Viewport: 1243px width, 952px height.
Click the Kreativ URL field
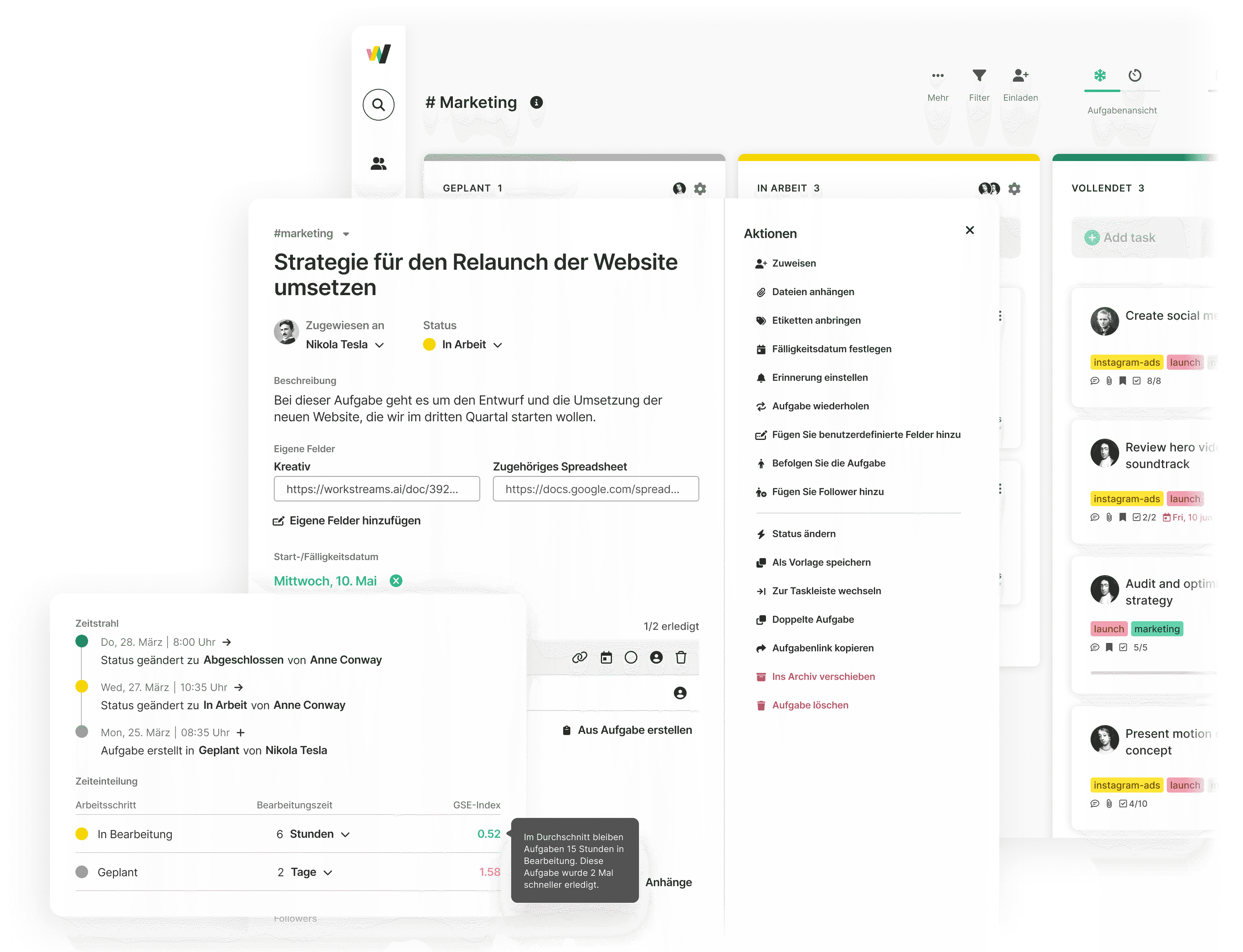point(376,489)
